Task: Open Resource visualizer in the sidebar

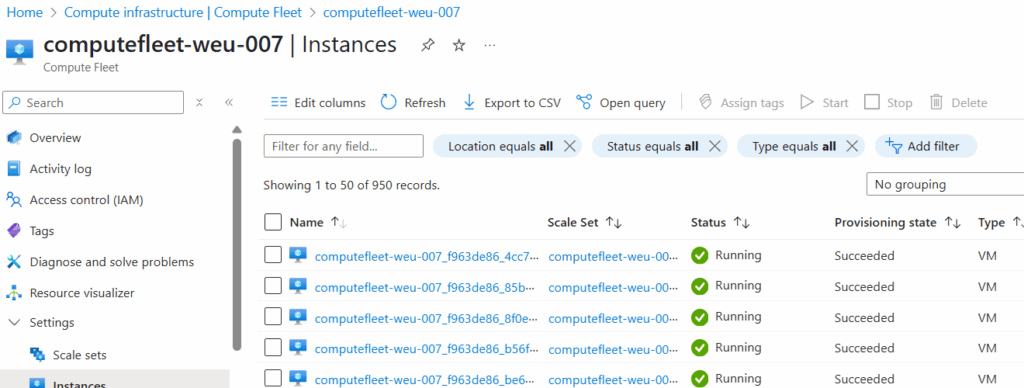Action: [x=82, y=293]
